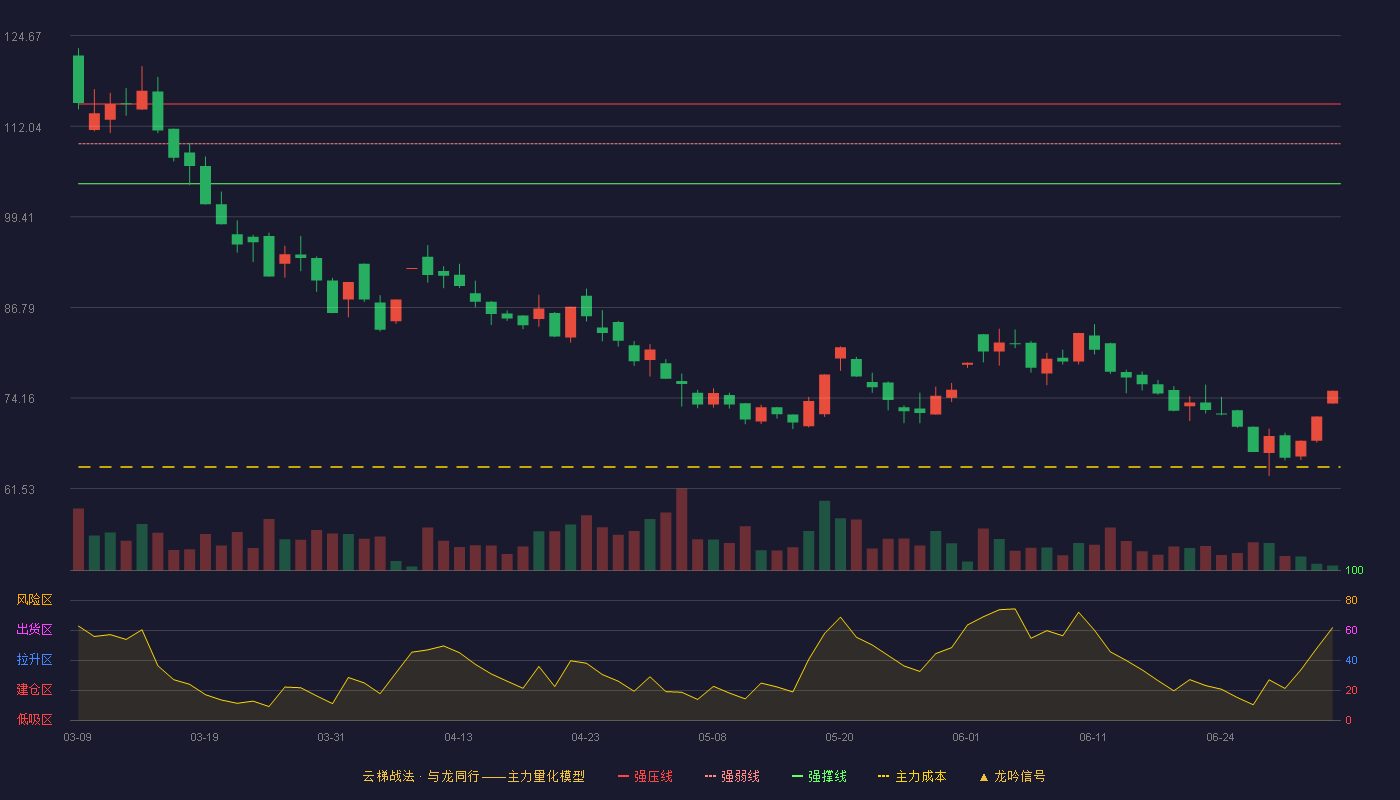Click the solid red 强压线 line on the chart
This screenshot has width=1400, height=800.
click(709, 104)
